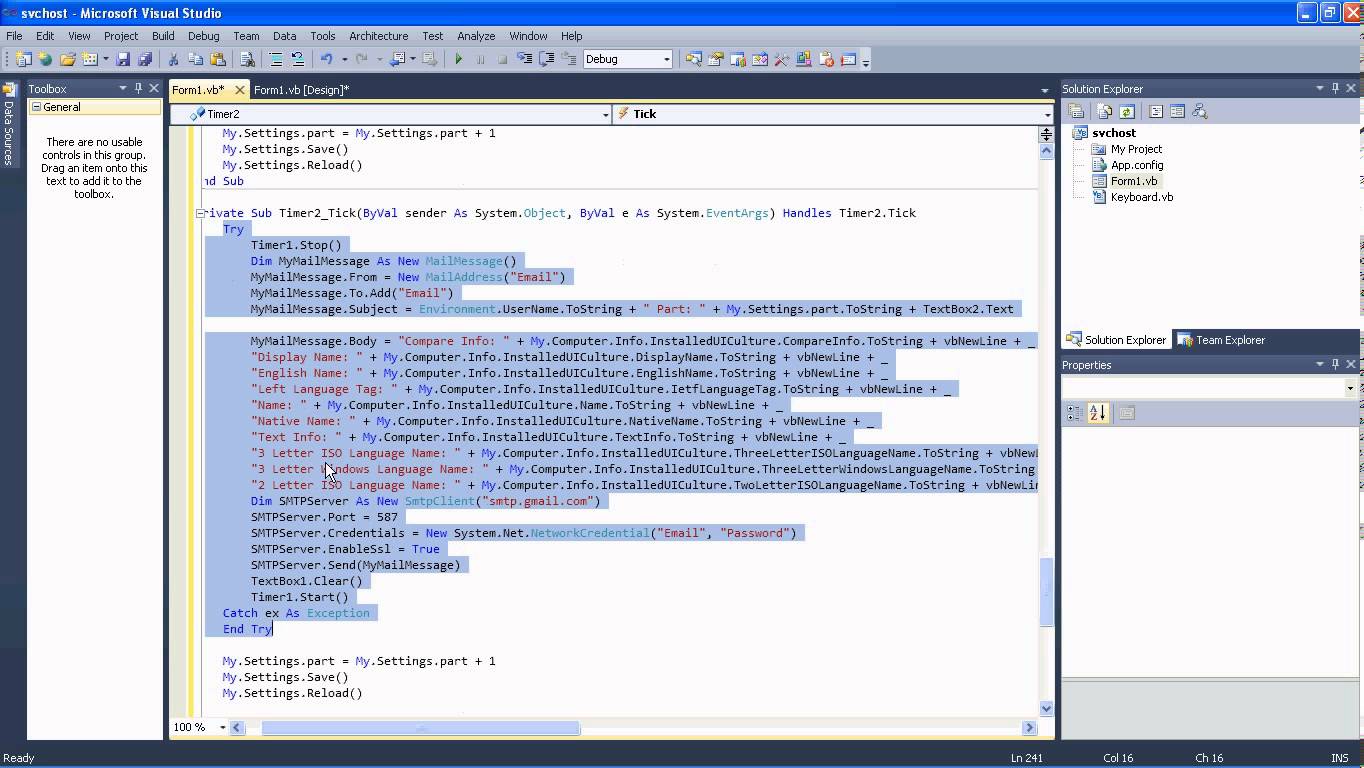
Task: Open the Add New Item dropdown arrow
Action: point(105,59)
